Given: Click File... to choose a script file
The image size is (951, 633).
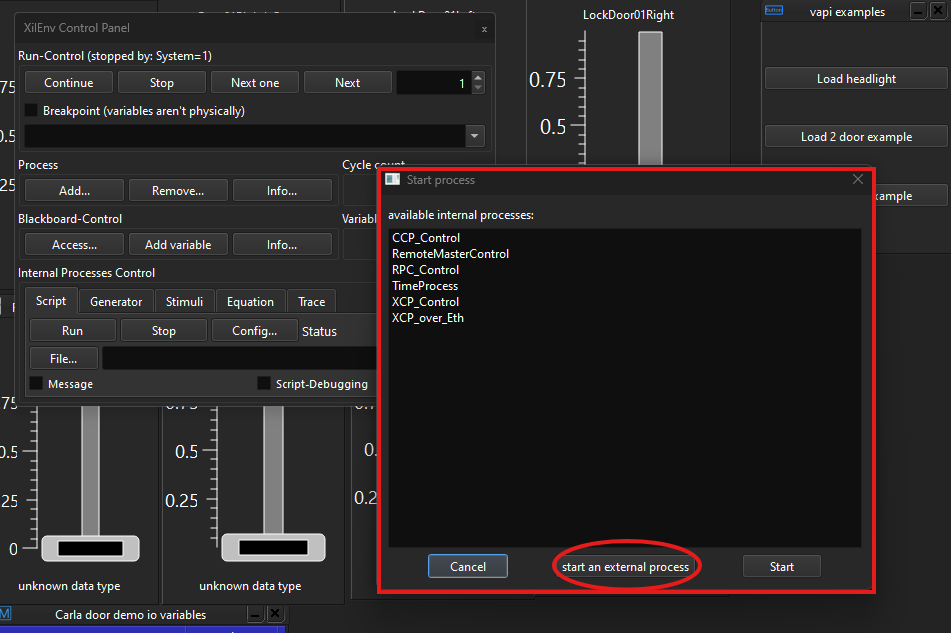Looking at the screenshot, I should click(63, 357).
